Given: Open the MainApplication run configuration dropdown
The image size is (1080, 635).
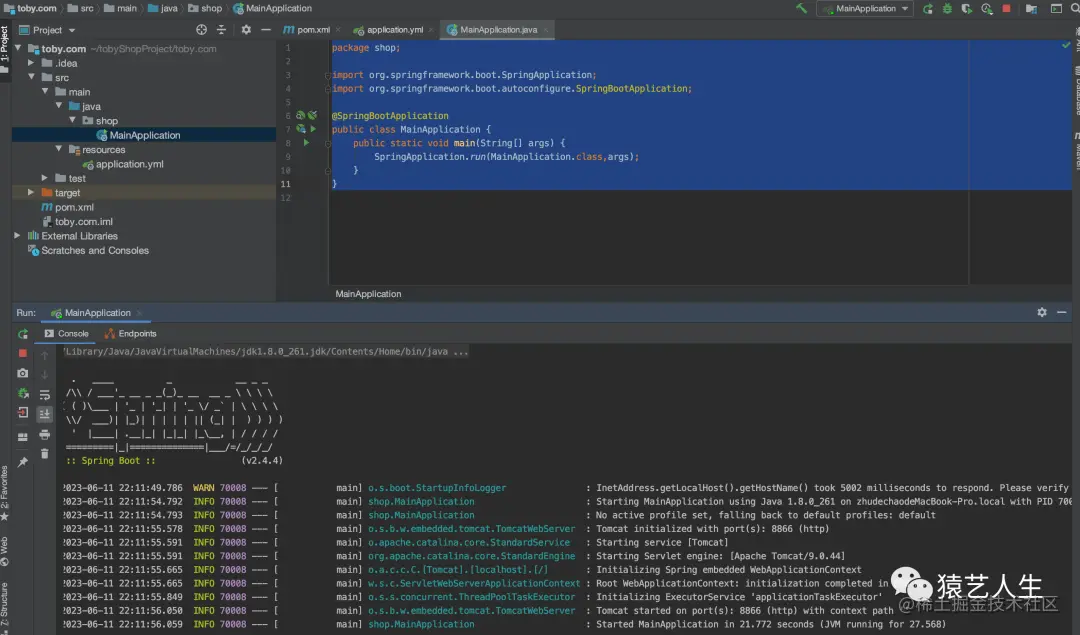Looking at the screenshot, I should [865, 9].
